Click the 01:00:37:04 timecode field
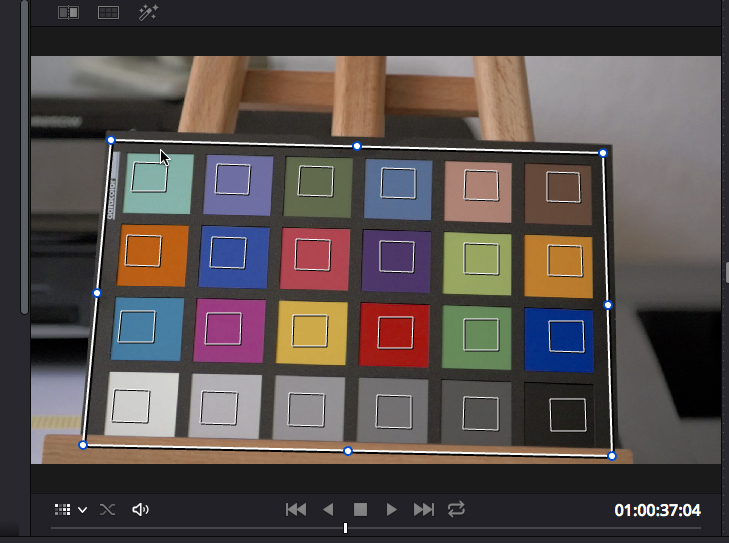 [657, 510]
